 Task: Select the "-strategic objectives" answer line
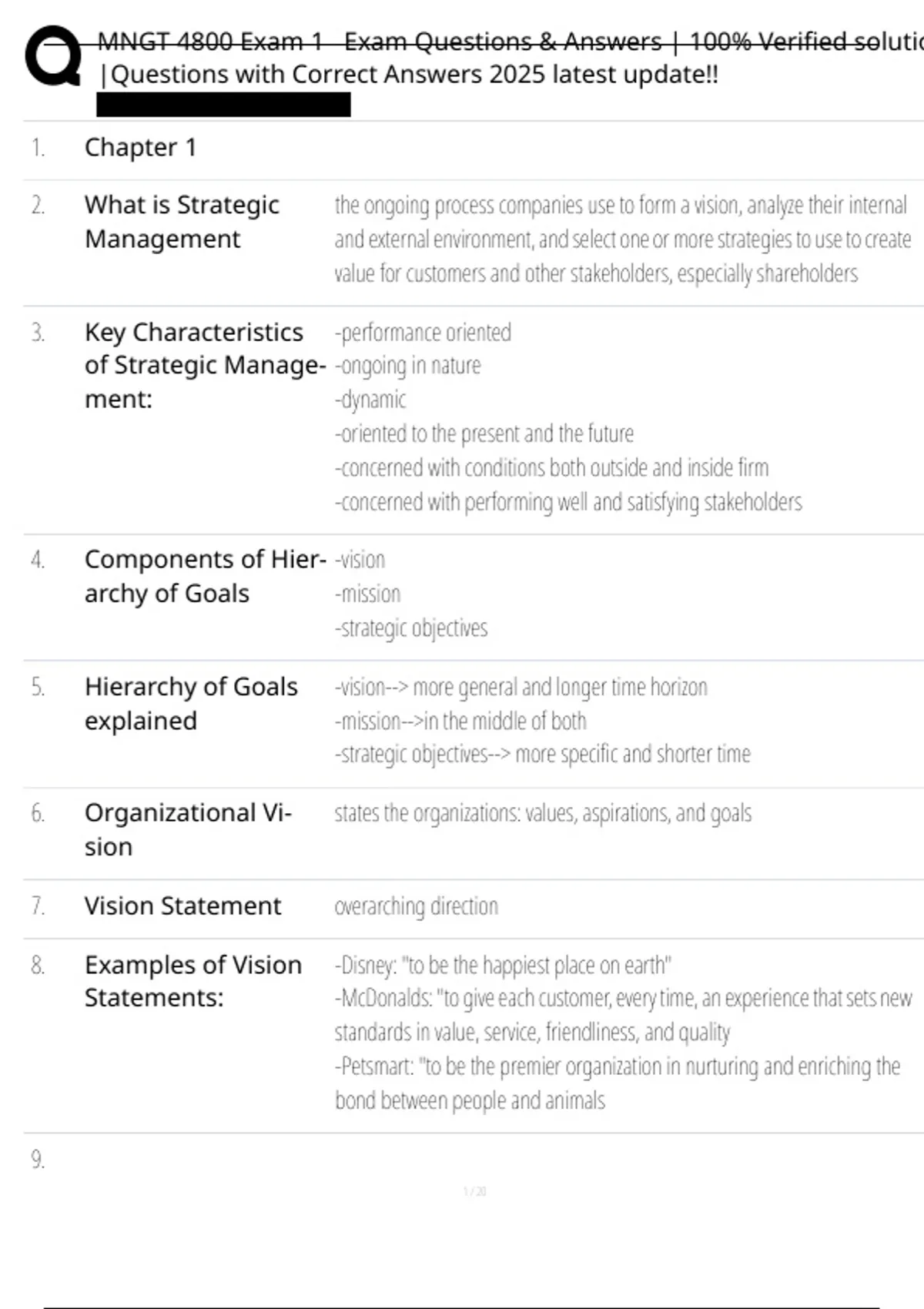click(411, 628)
